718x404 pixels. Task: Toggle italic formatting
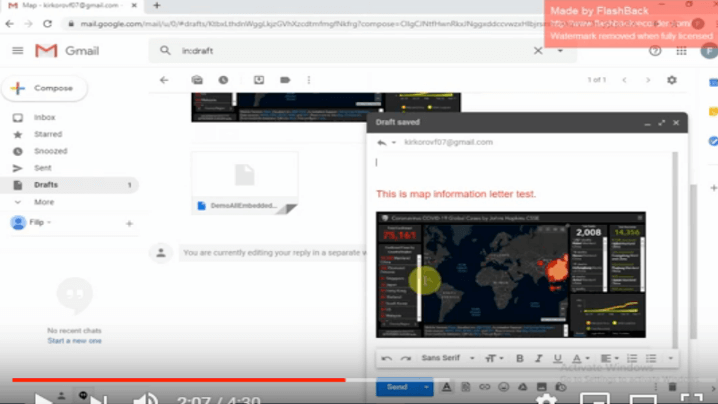click(x=538, y=359)
